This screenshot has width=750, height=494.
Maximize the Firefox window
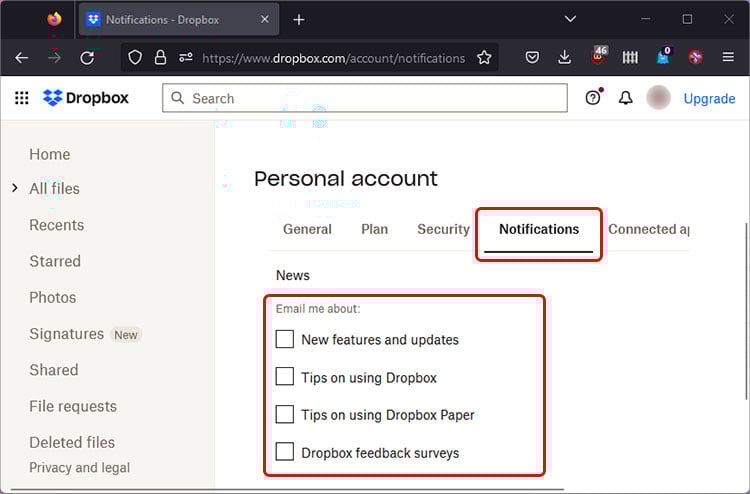(x=687, y=19)
